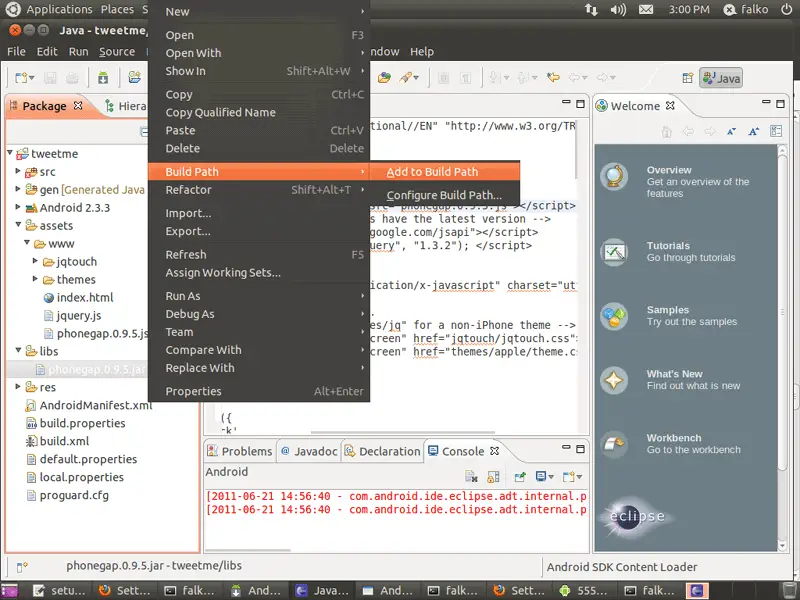Viewport: 800px width, 600px height.
Task: Click the Trash icon in bottom panel
Action: pos(789,590)
